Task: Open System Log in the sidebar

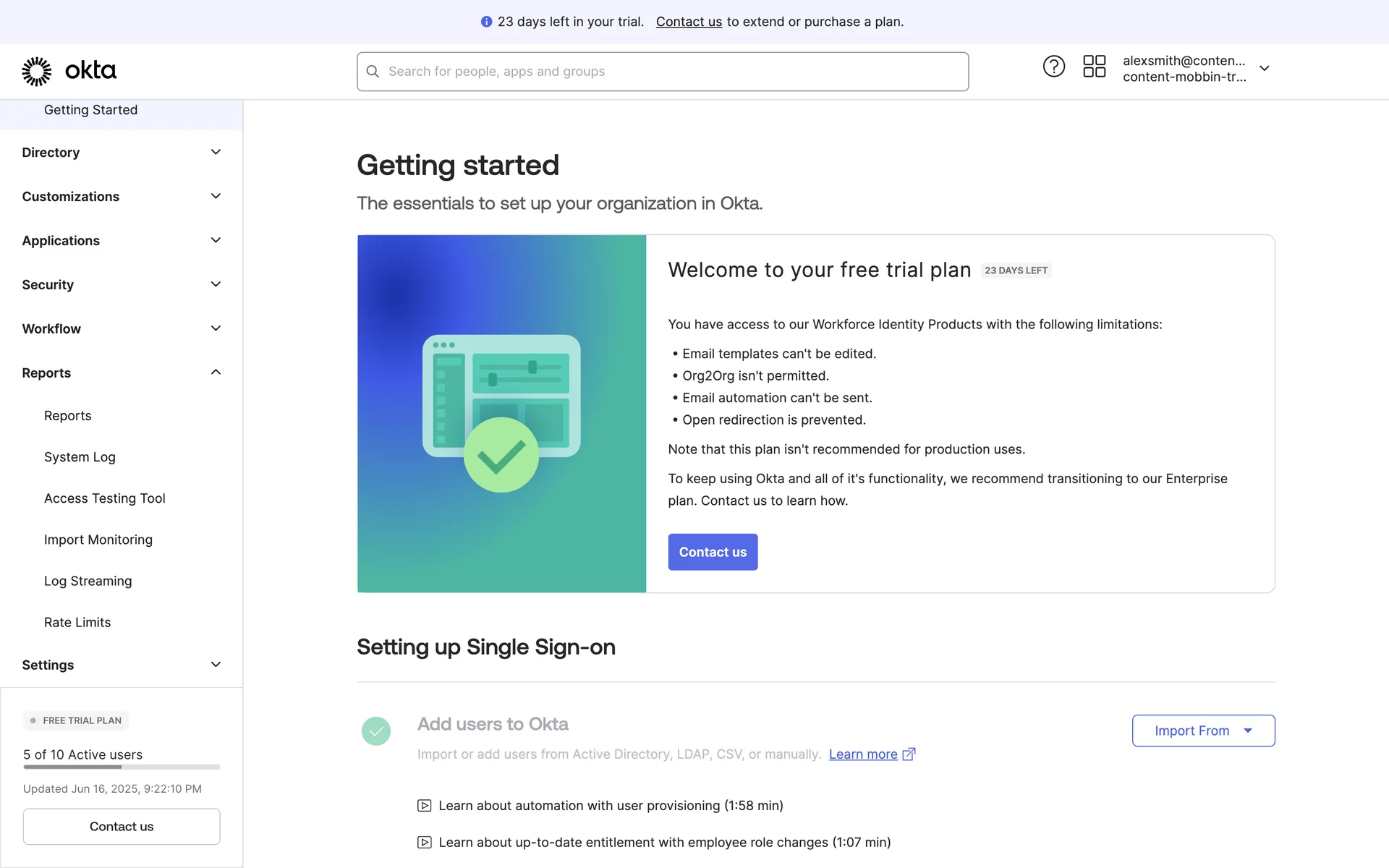Action: pyautogui.click(x=80, y=457)
